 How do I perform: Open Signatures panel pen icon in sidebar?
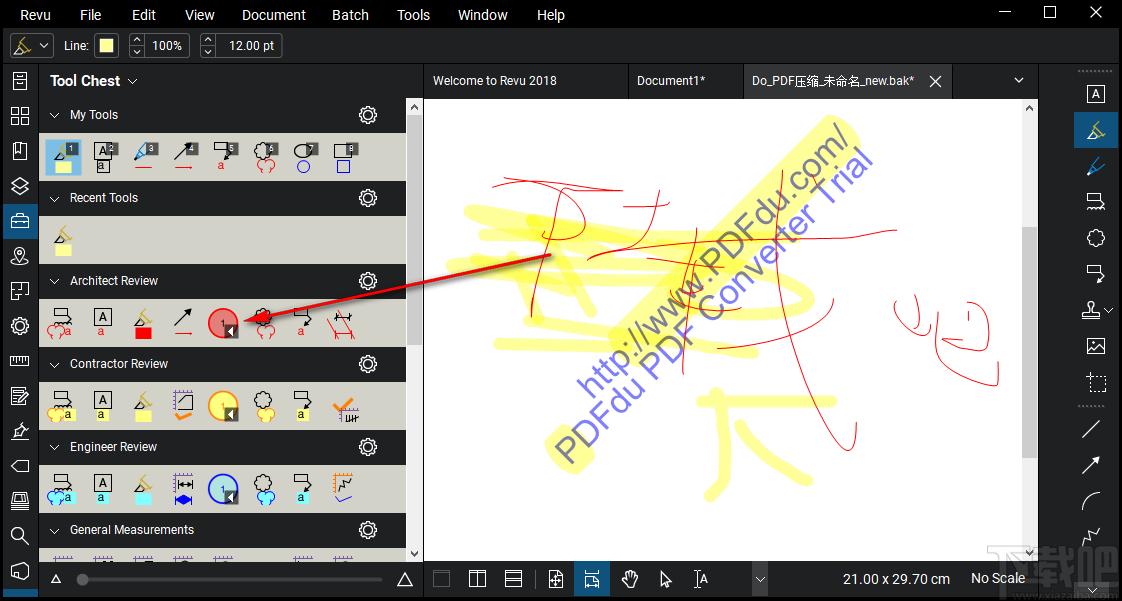point(20,431)
